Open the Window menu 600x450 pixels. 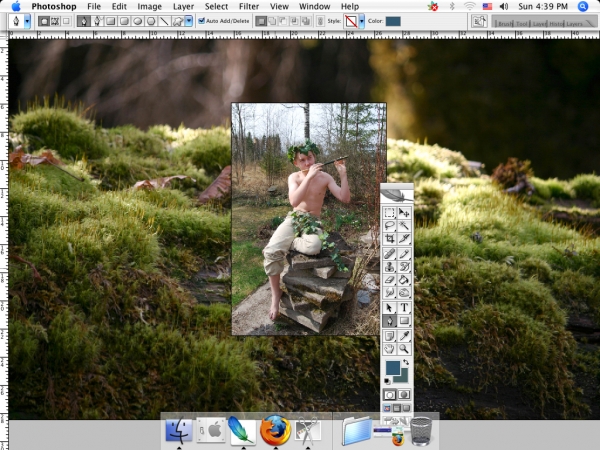pyautogui.click(x=314, y=7)
